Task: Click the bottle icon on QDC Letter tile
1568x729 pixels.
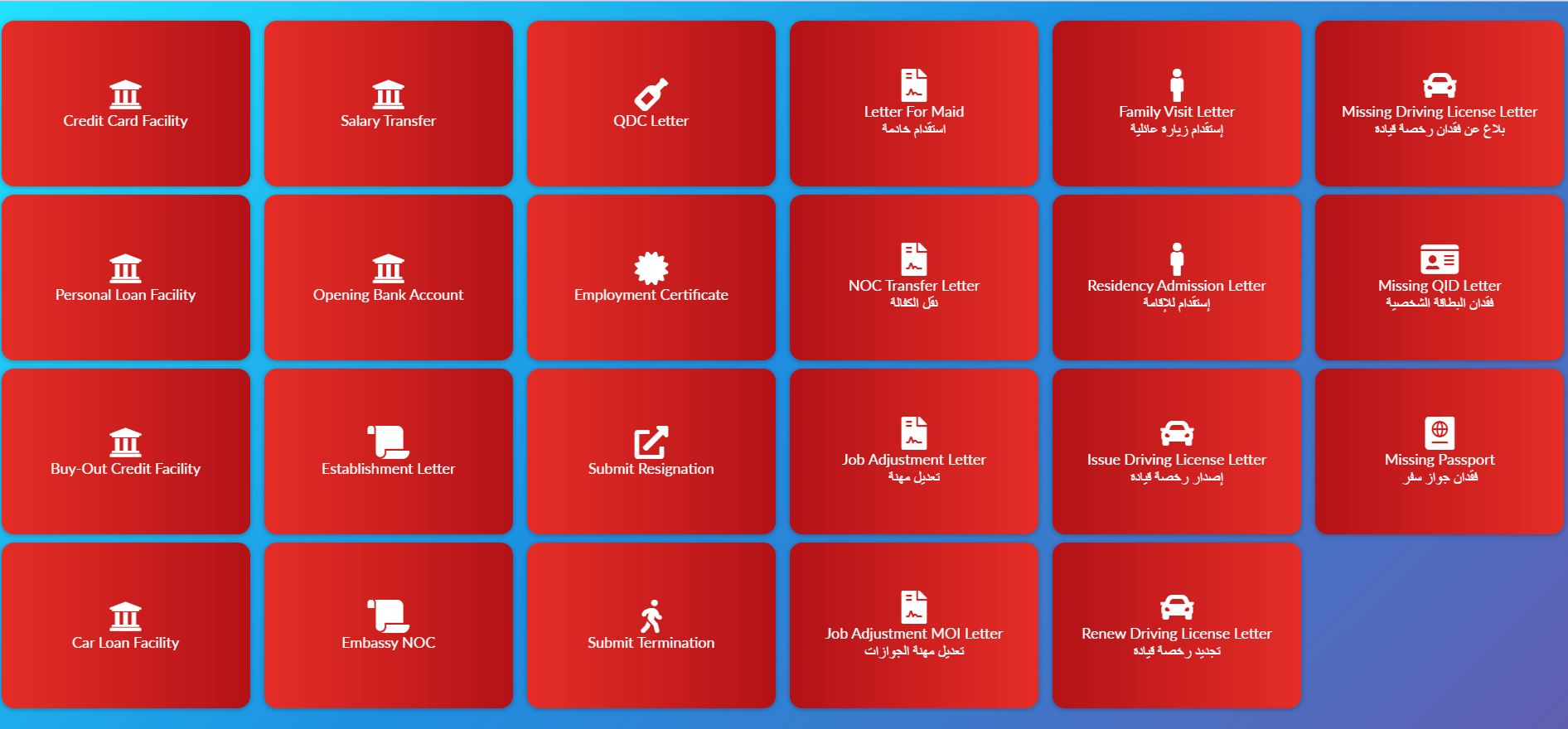Action: (x=651, y=94)
